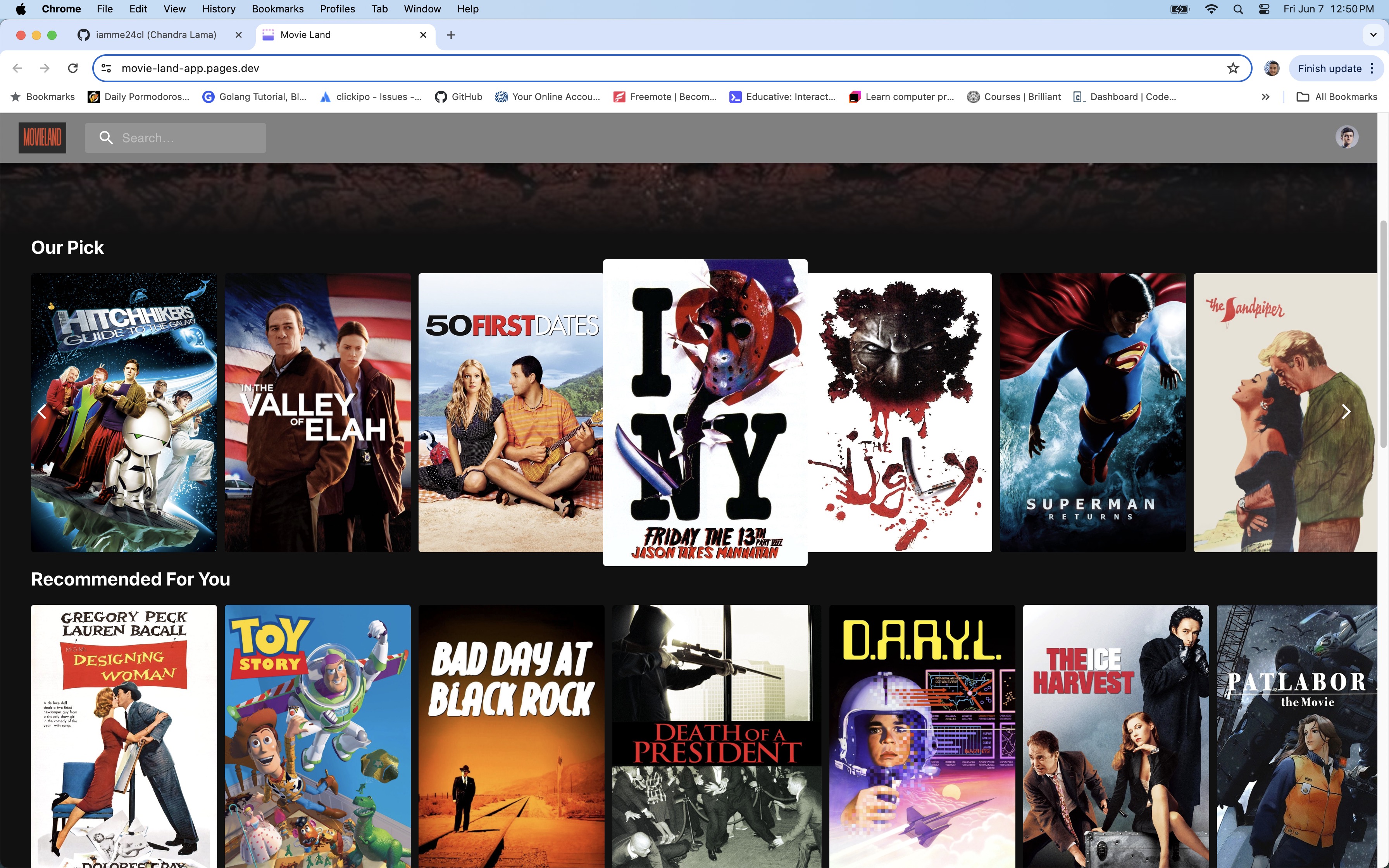
Task: Select In the Valley of Elah poster
Action: [318, 413]
